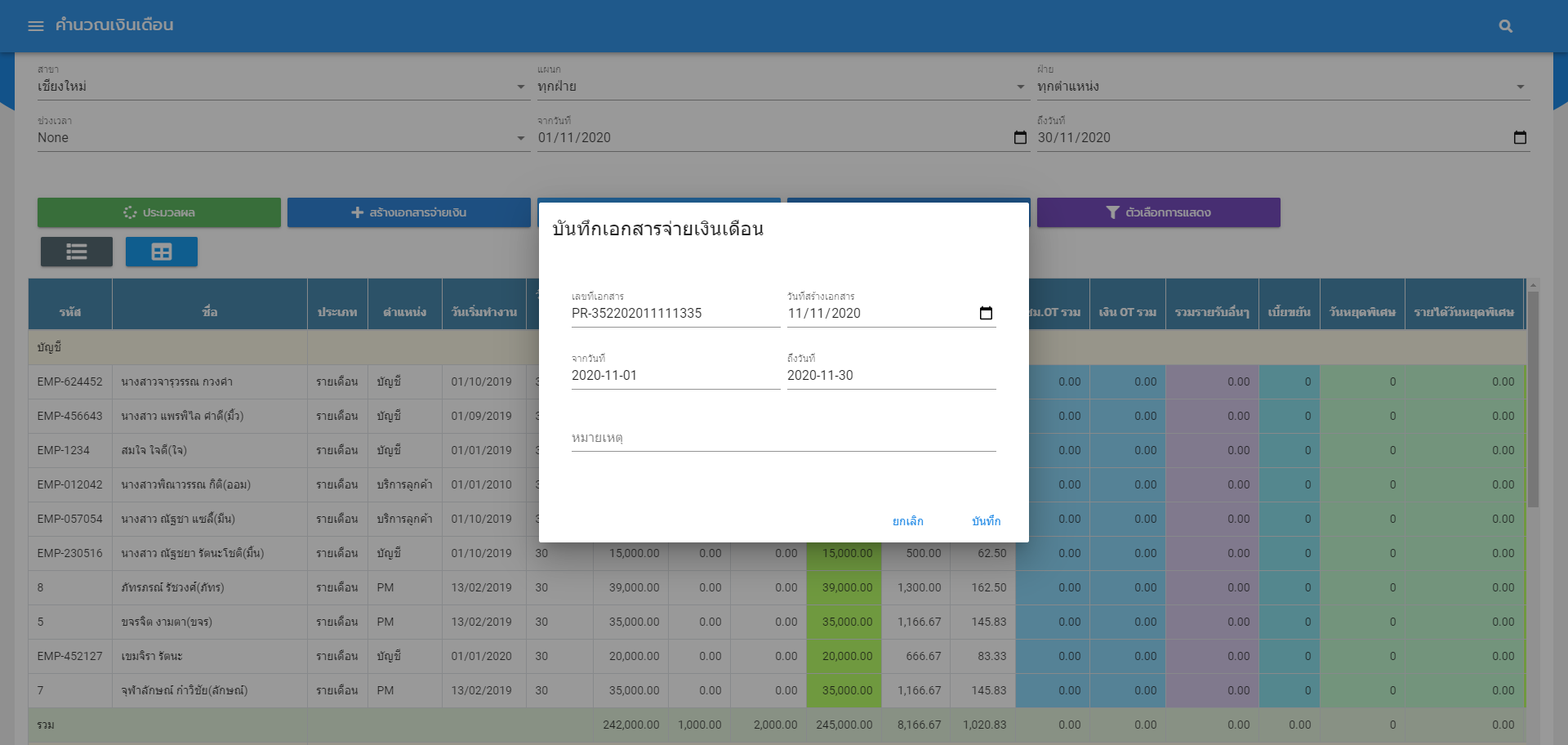1568x745 pixels.
Task: Select employee code EMP-1234
Action: [x=64, y=450]
